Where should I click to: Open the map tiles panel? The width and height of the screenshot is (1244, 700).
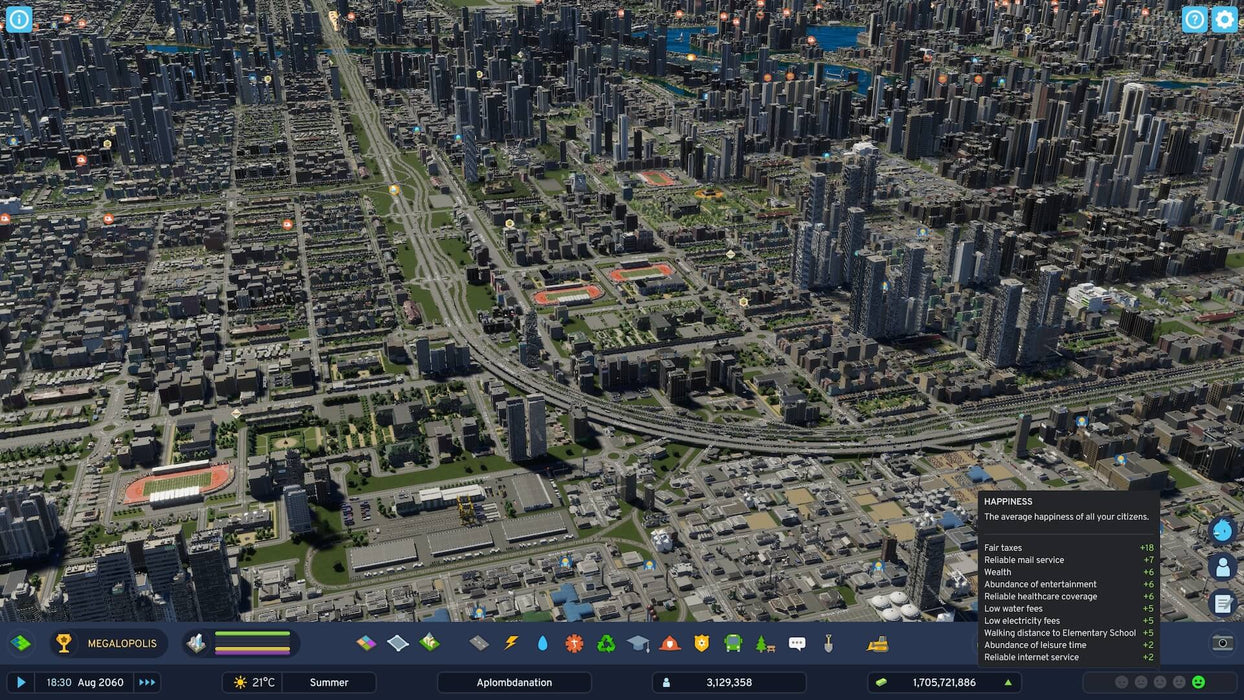click(20, 643)
